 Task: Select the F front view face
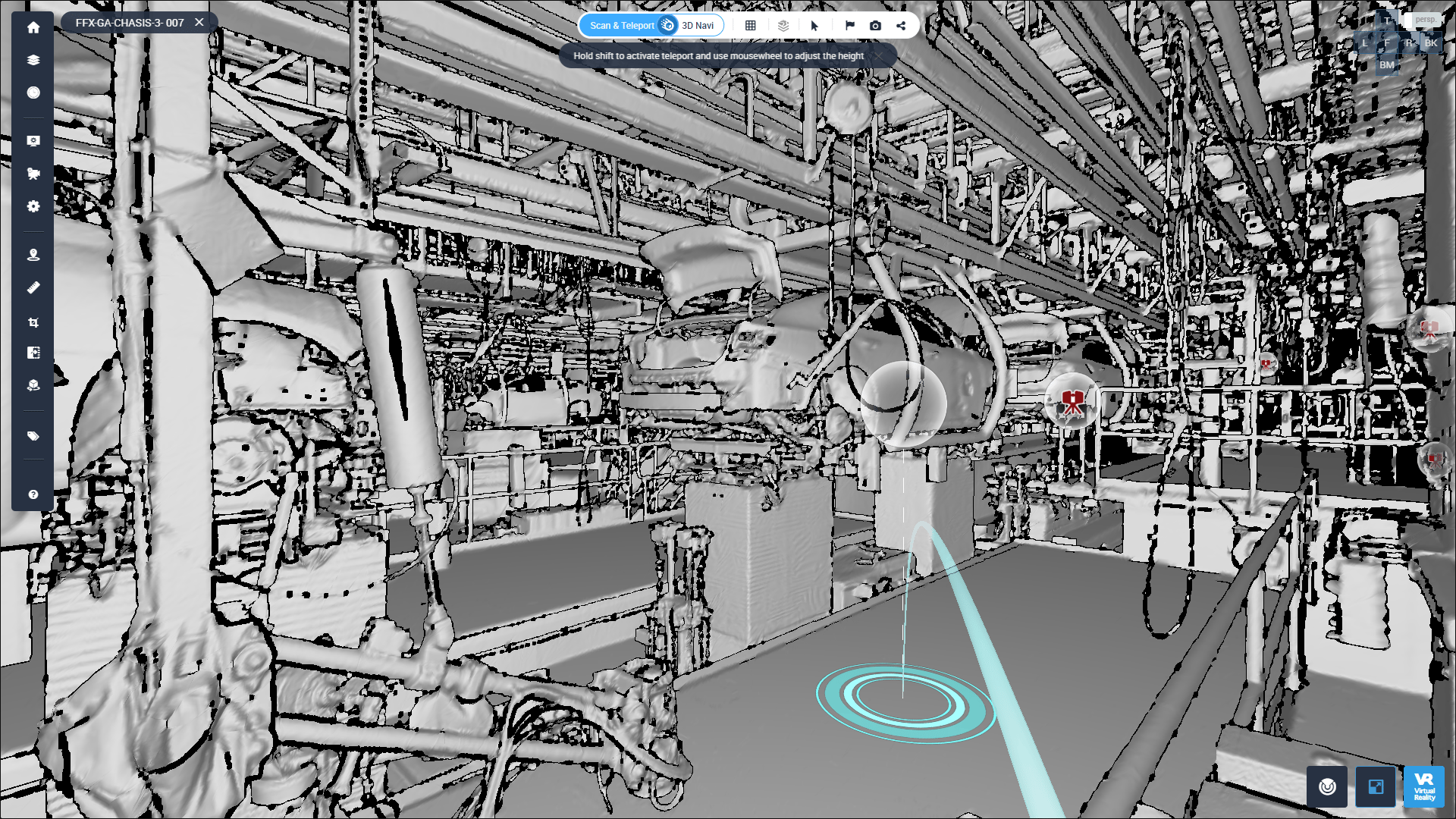pos(1387,42)
